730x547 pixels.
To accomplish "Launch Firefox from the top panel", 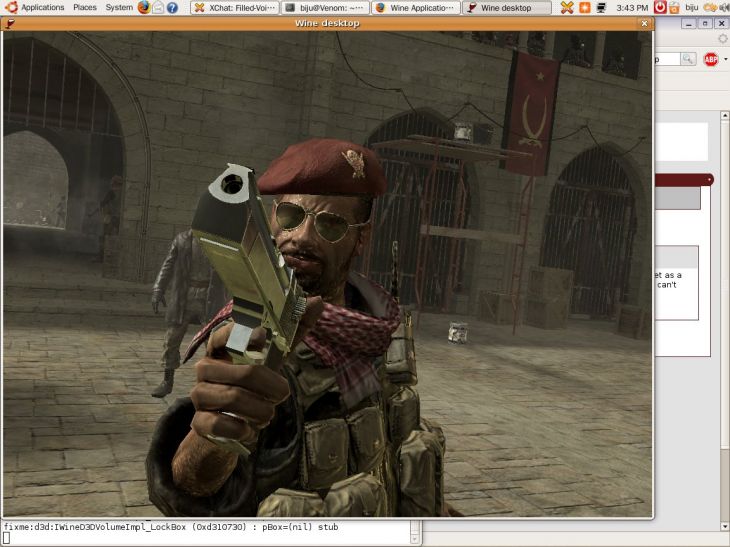I will tap(144, 7).
